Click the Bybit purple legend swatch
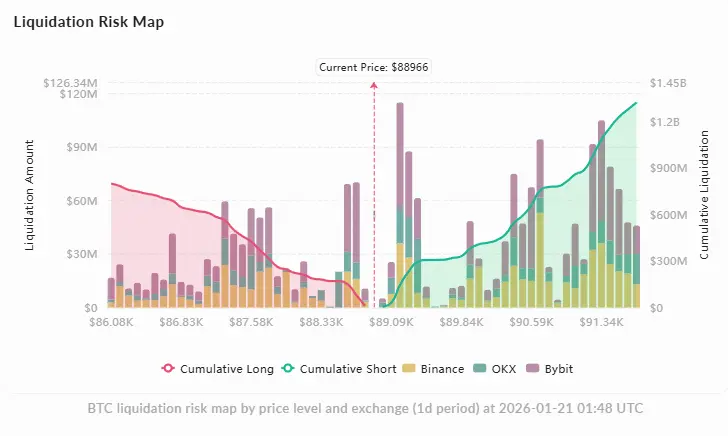The width and height of the screenshot is (728, 436). [533, 369]
